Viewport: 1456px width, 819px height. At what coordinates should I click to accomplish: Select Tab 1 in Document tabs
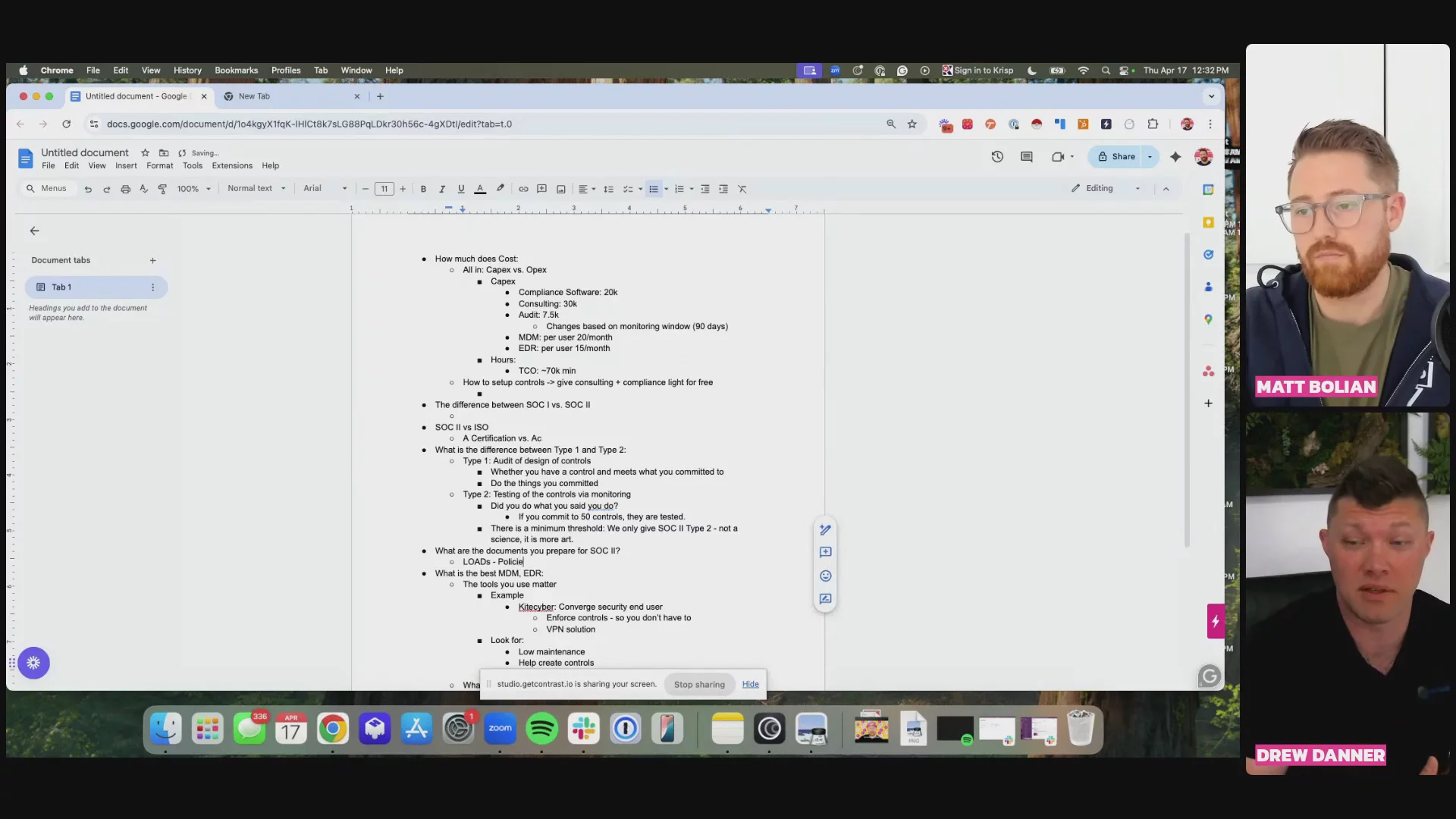[x=96, y=287]
